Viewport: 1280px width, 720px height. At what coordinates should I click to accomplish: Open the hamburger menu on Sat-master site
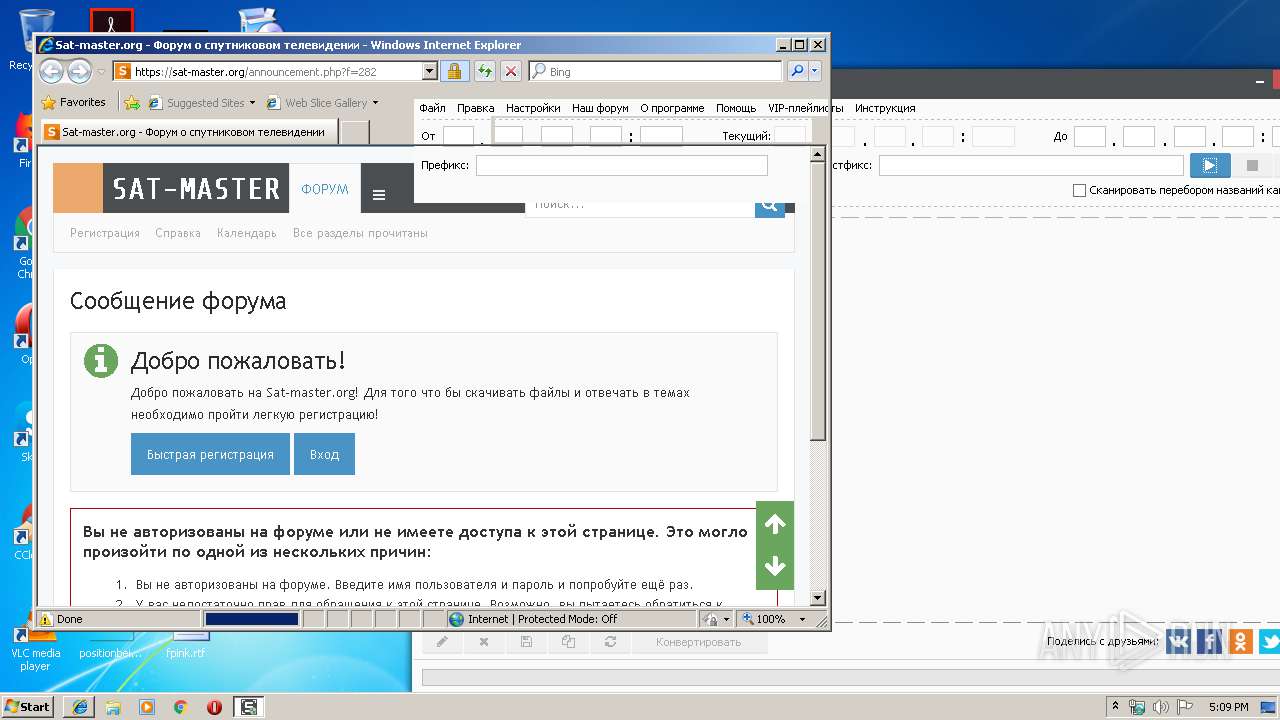[x=379, y=195]
